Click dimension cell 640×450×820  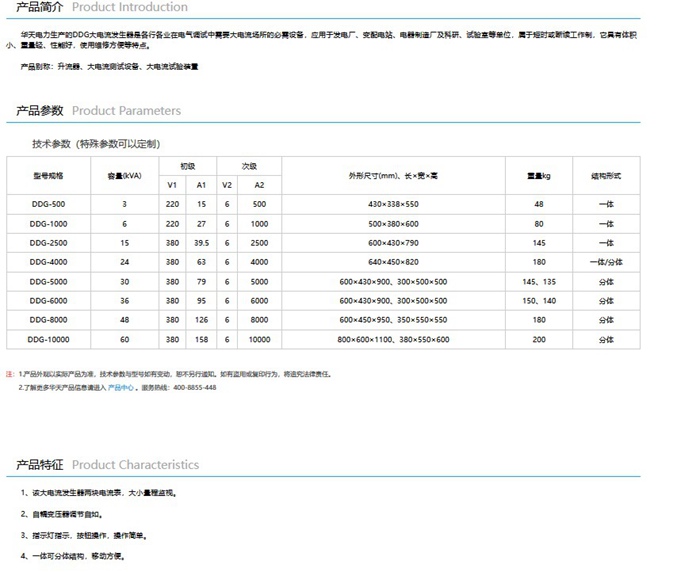393,262
